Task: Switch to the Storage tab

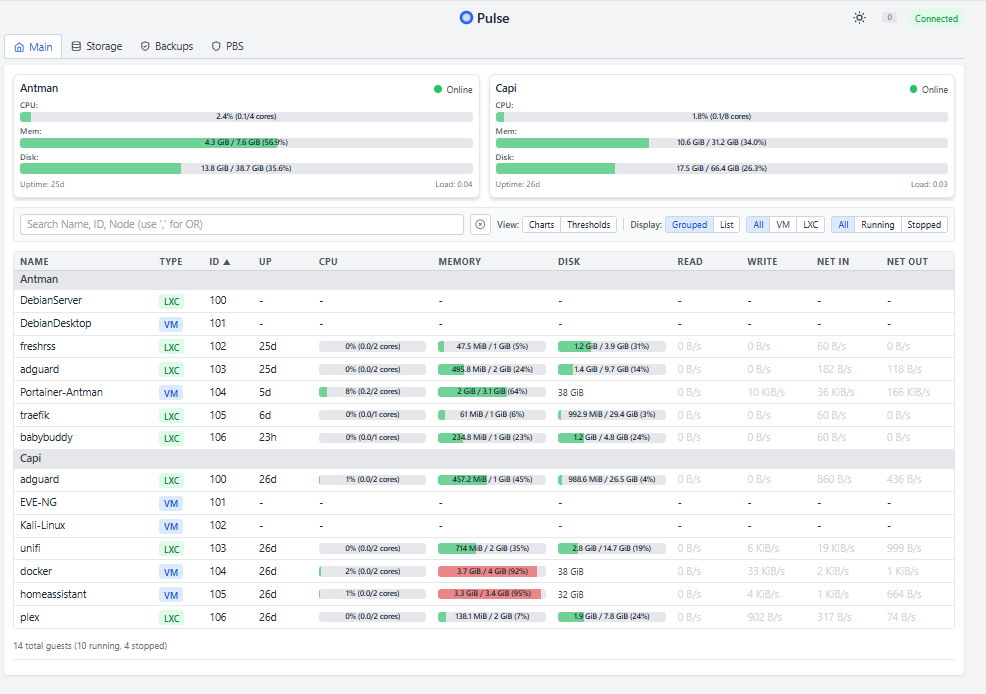Action: coord(96,46)
